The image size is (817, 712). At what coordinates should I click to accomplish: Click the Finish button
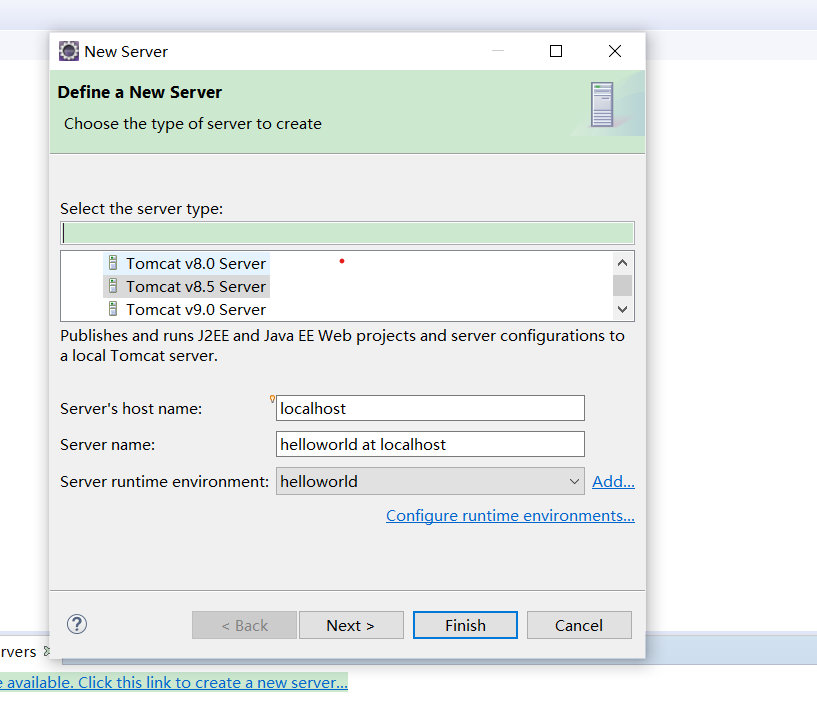pos(465,624)
